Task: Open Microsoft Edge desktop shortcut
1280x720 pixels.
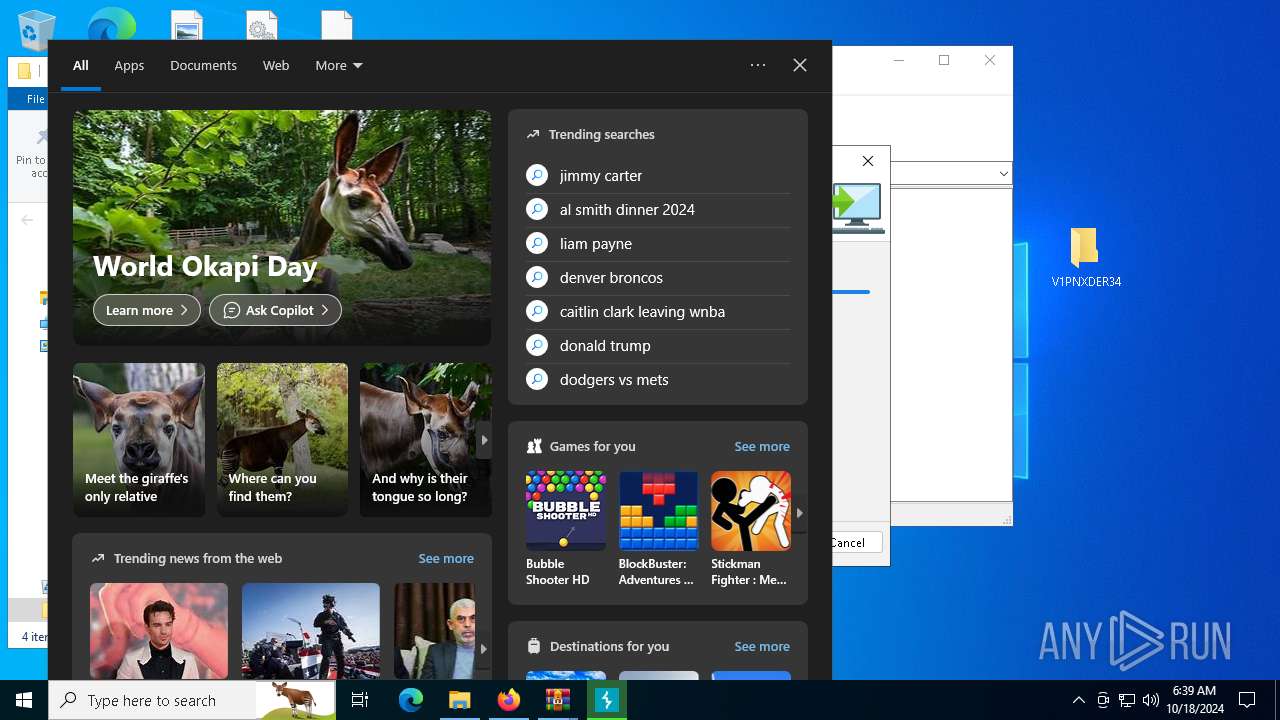Action: click(x=111, y=24)
